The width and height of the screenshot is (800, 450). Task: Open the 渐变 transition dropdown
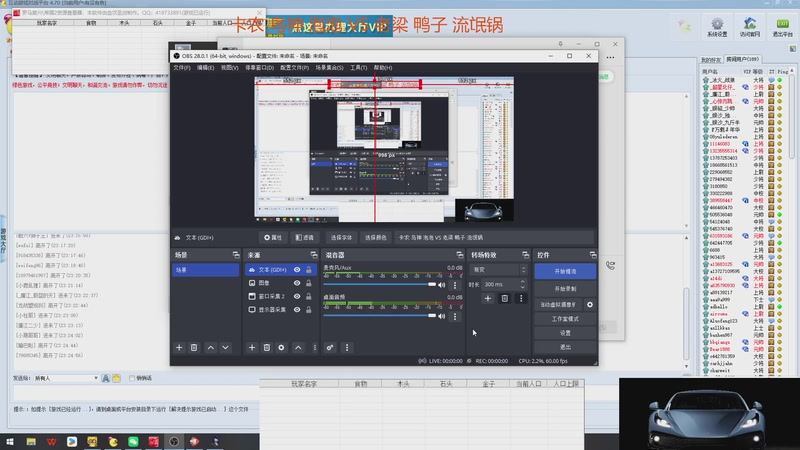pyautogui.click(x=498, y=269)
